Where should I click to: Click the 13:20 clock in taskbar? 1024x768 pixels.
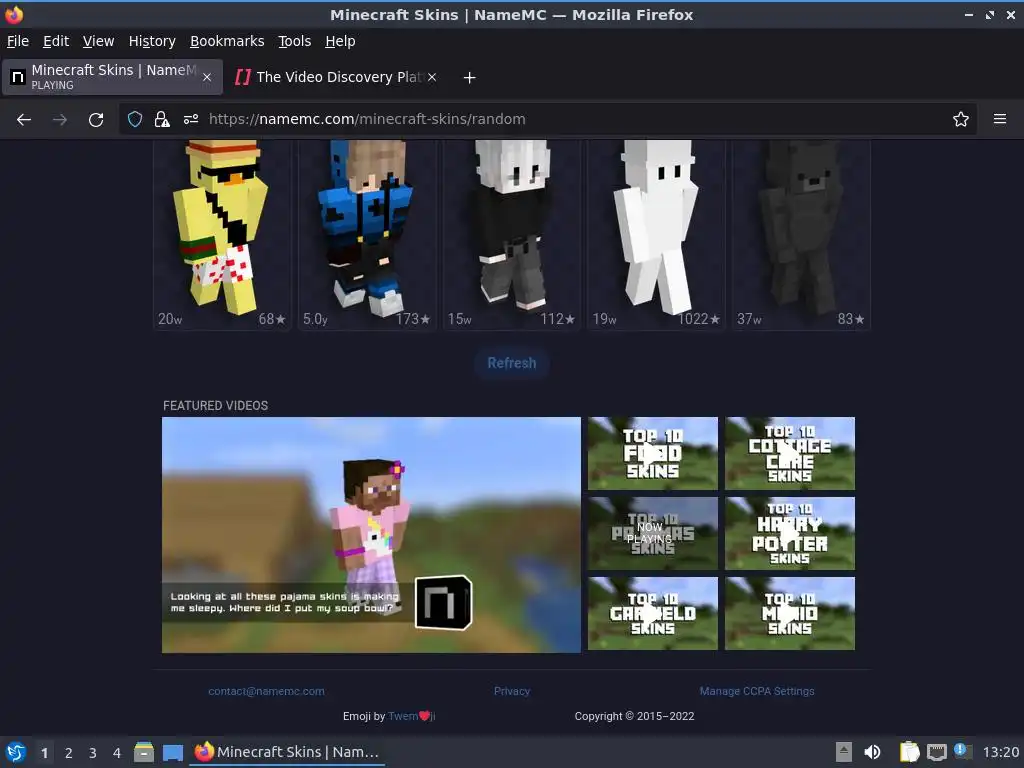pos(1000,752)
